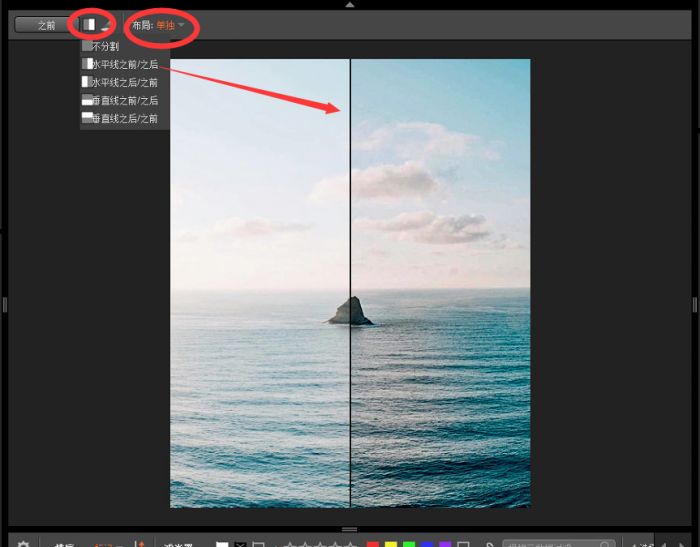Open the settings gear in the bottom bar
This screenshot has height=547, width=700.
[x=24, y=543]
